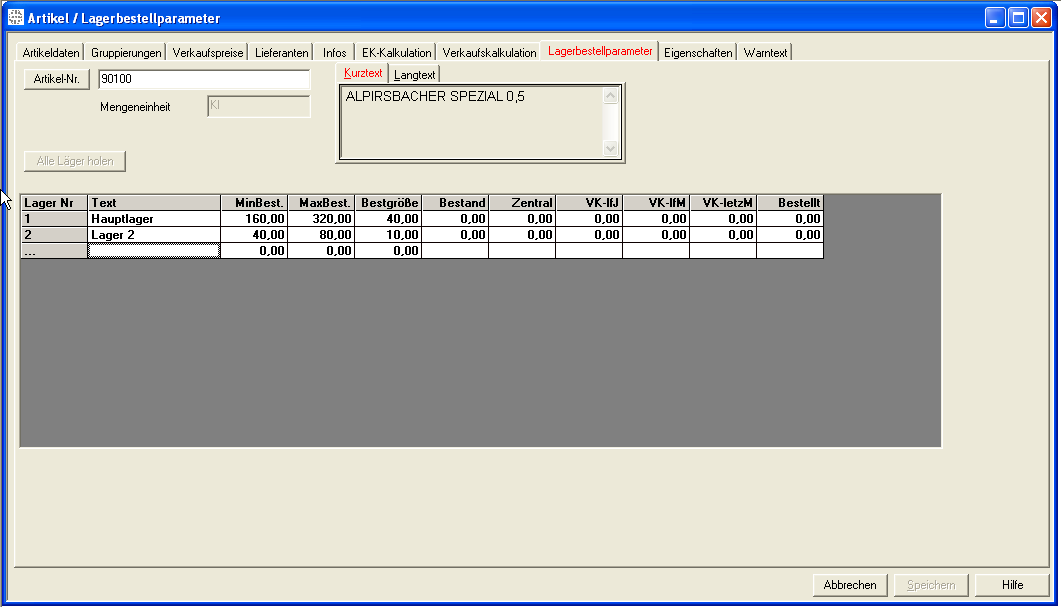Go to the Verkaufspreise tab
Viewport: 1061px width, 607px height.
coord(208,53)
